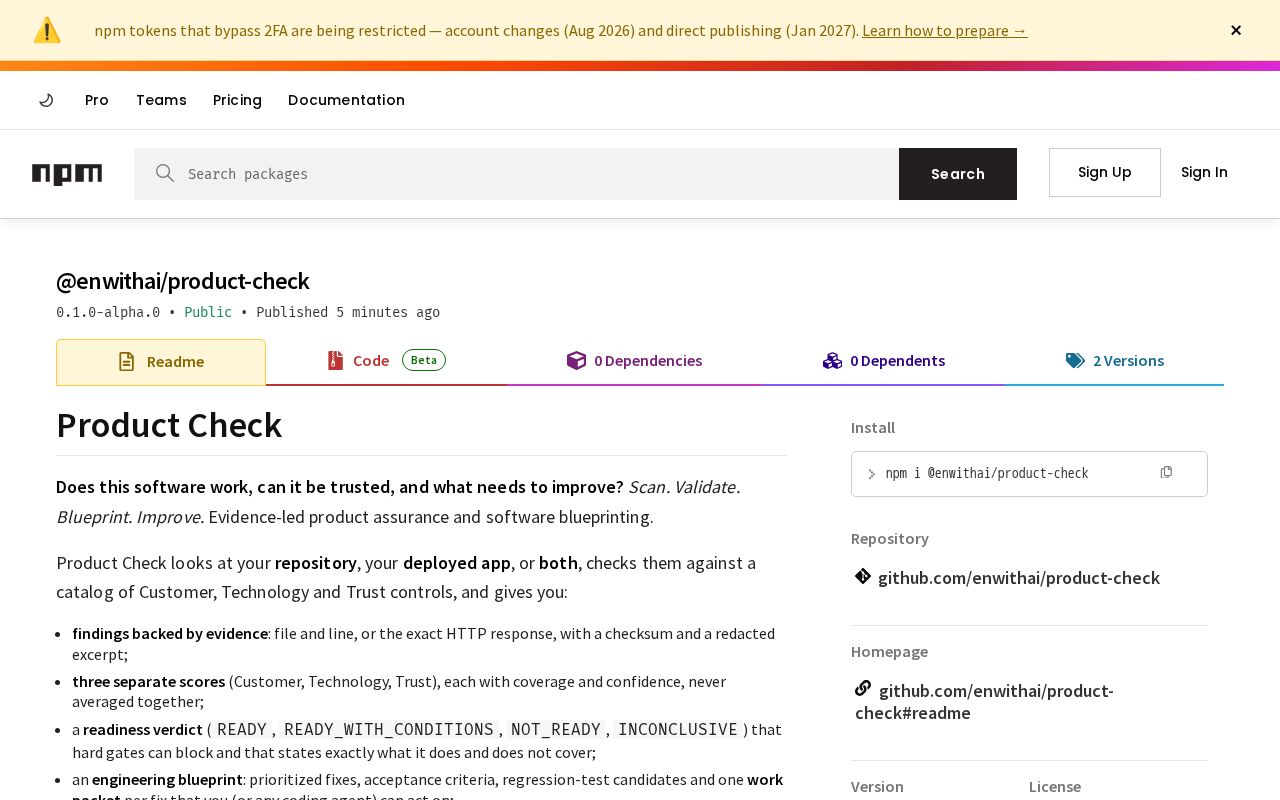1280x800 pixels.
Task: Click the git icon beside the repository link
Action: (x=863, y=576)
